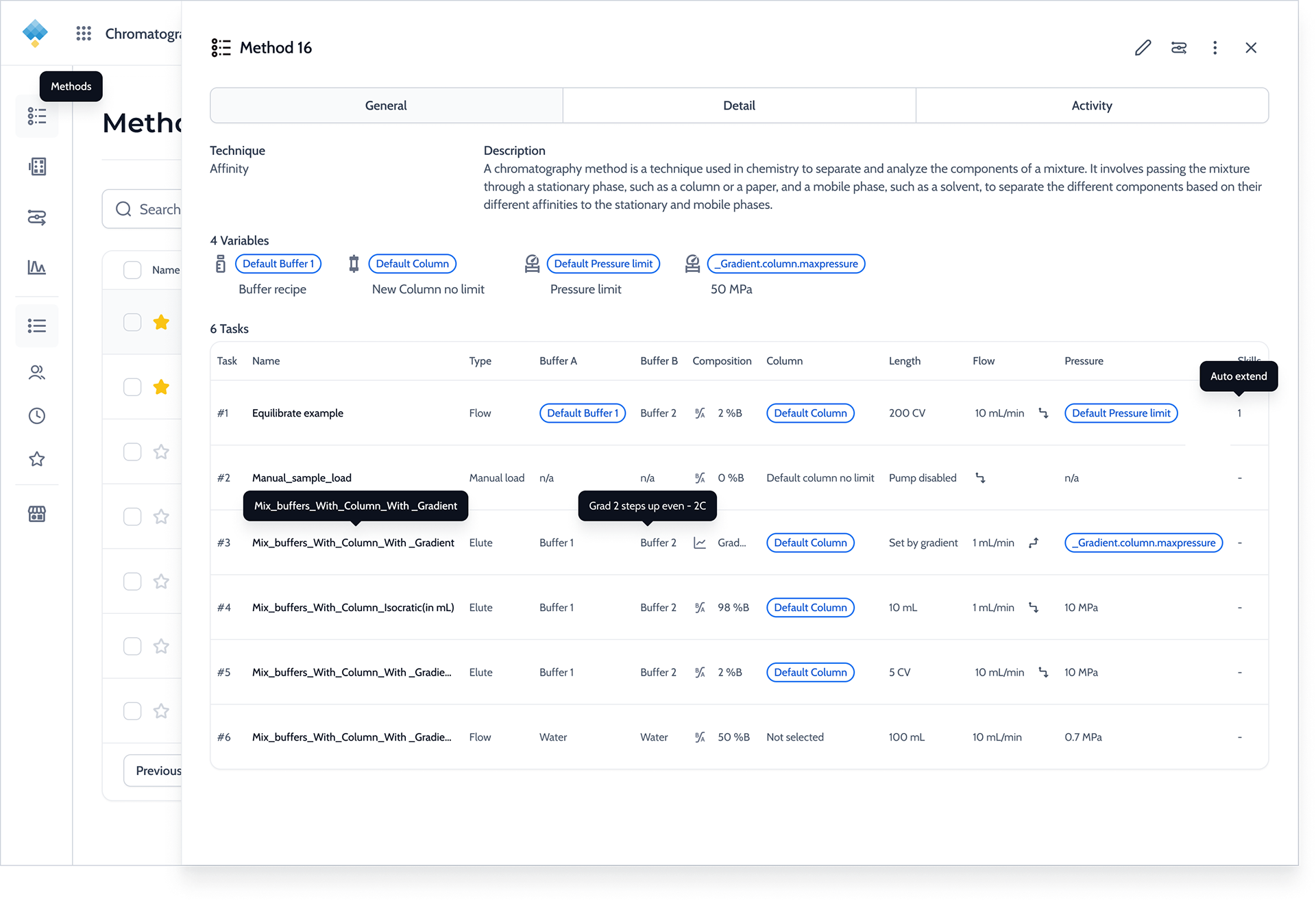Click the column variable icon

(354, 264)
